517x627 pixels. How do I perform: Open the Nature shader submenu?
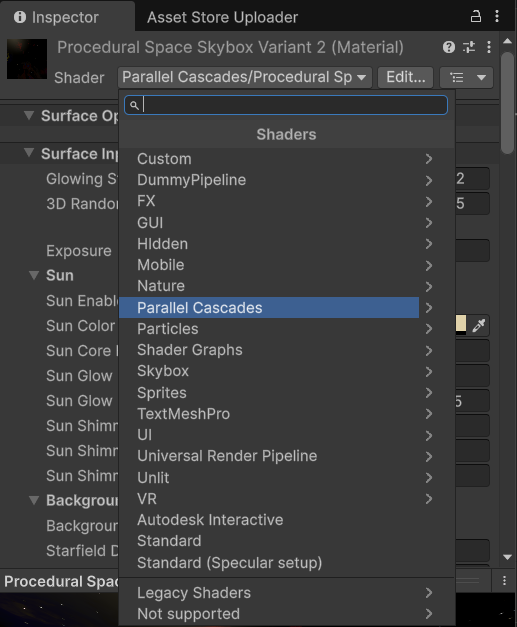[x=287, y=286]
